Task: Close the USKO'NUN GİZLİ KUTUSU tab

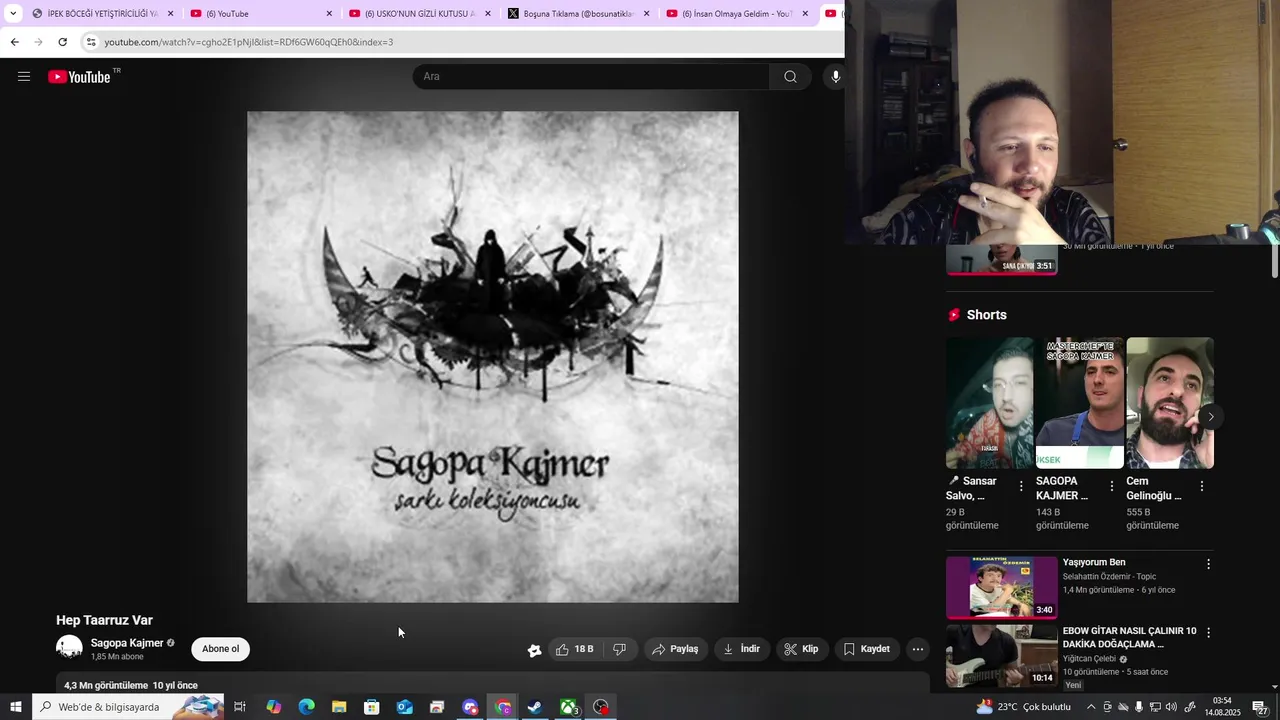Action: click(x=488, y=14)
